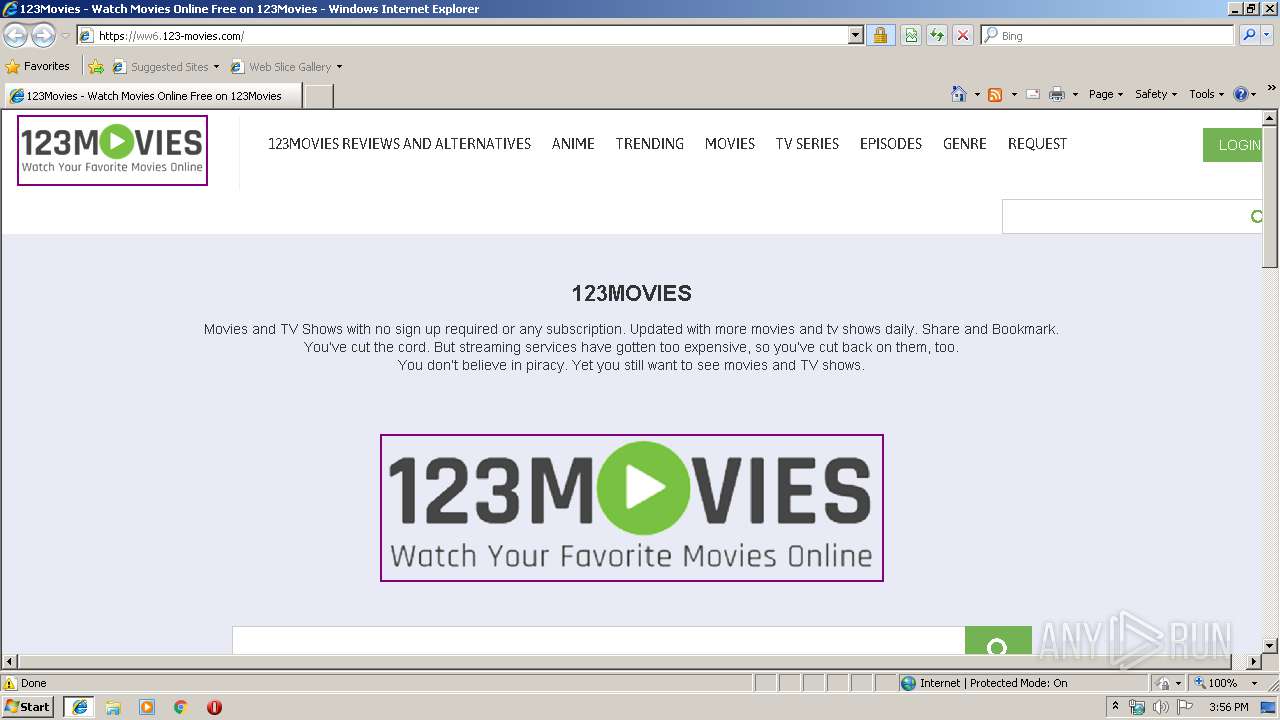Click the browser Forward arrow button

pyautogui.click(x=43, y=35)
